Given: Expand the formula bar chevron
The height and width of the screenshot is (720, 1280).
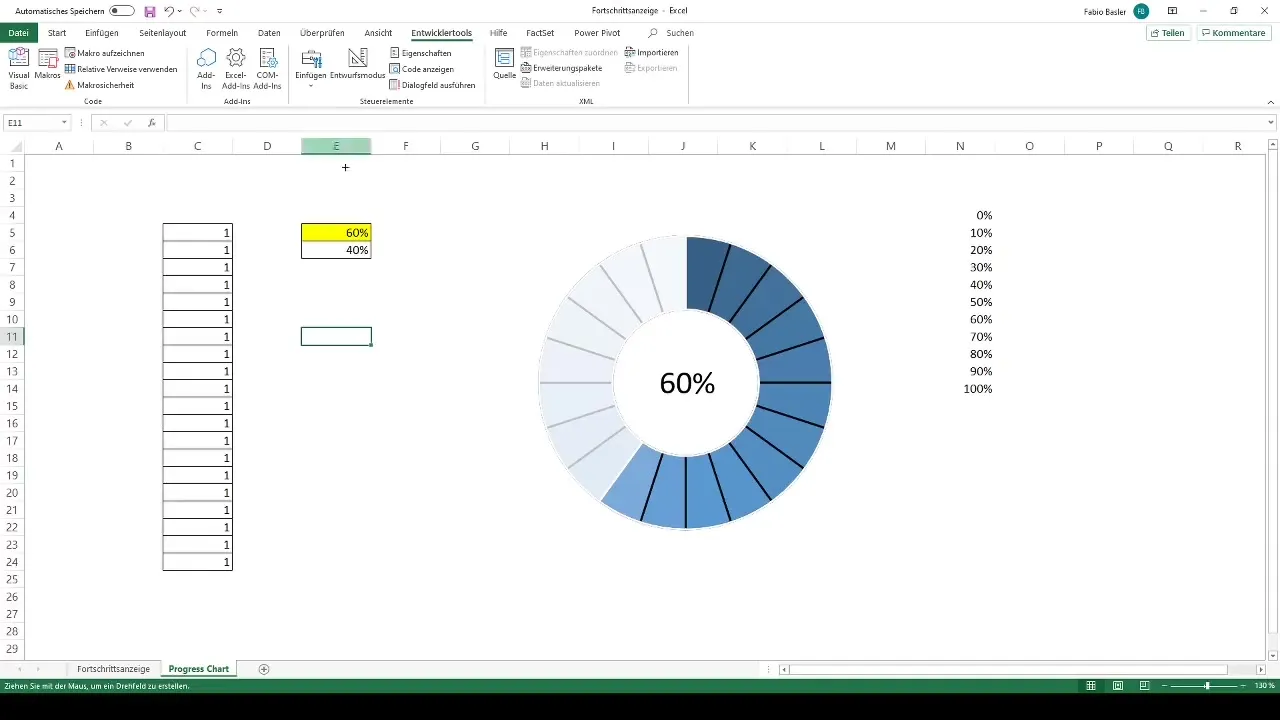Looking at the screenshot, I should 1272,123.
